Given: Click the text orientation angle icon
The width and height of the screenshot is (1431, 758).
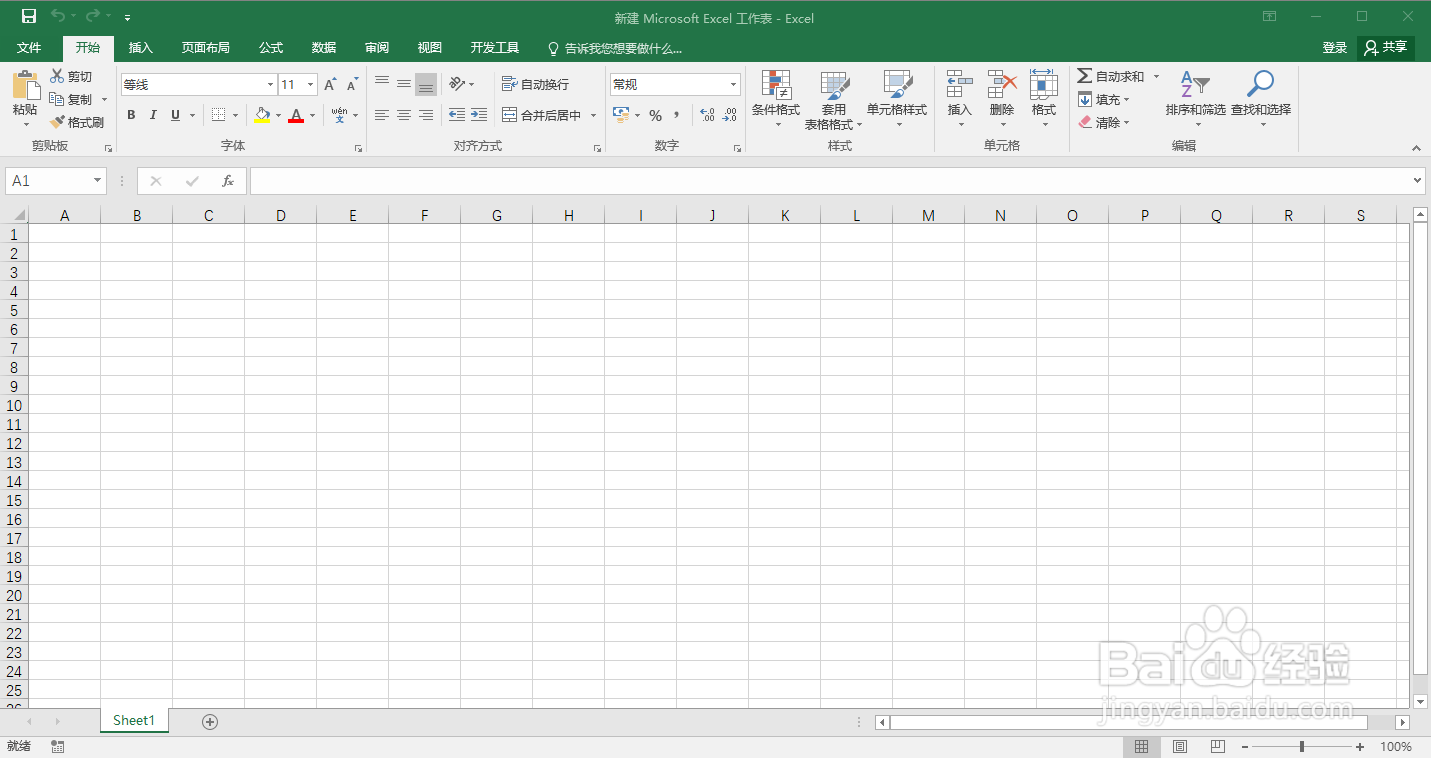Looking at the screenshot, I should pyautogui.click(x=457, y=84).
